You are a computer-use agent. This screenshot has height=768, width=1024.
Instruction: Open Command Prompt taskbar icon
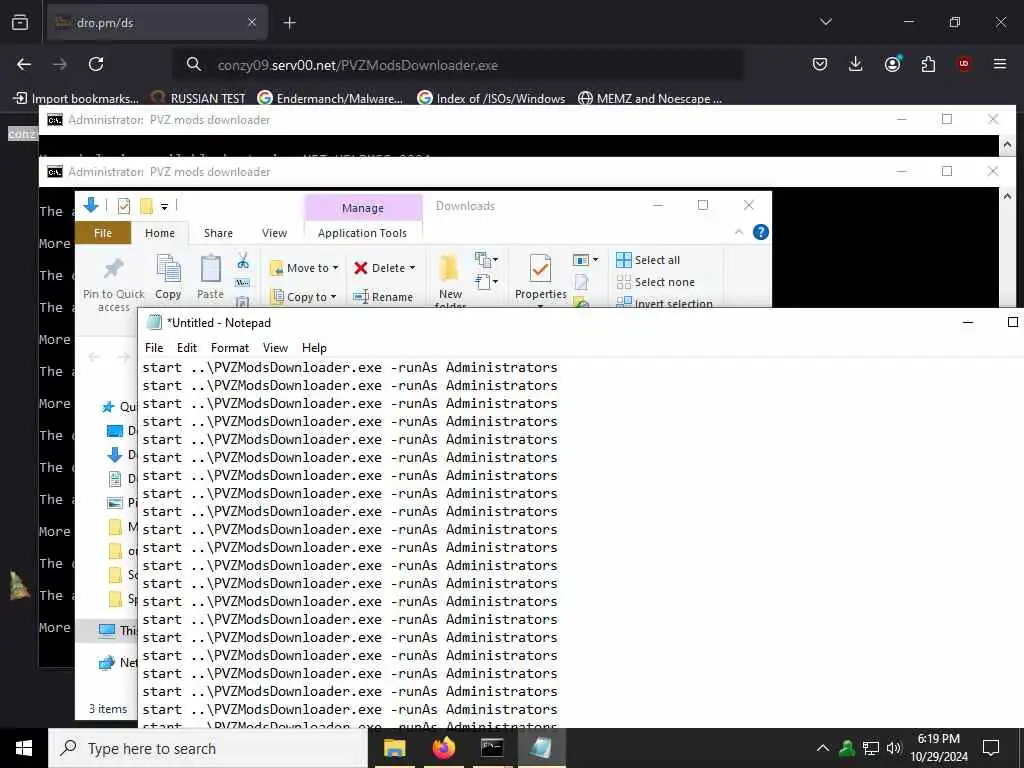point(492,748)
